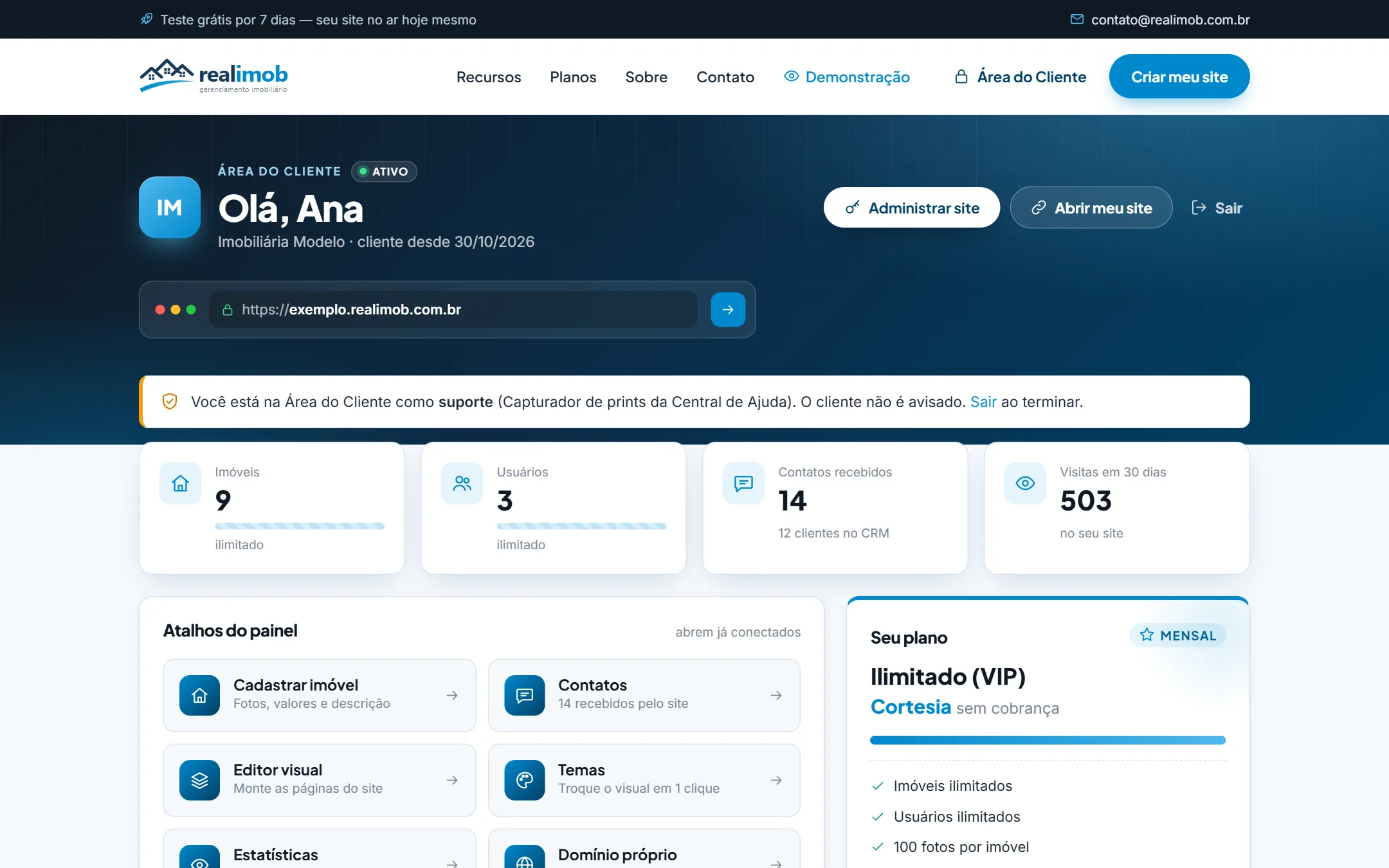Click the house icon of Cadastrar imóvel shortcut
The height and width of the screenshot is (868, 1389).
[200, 695]
